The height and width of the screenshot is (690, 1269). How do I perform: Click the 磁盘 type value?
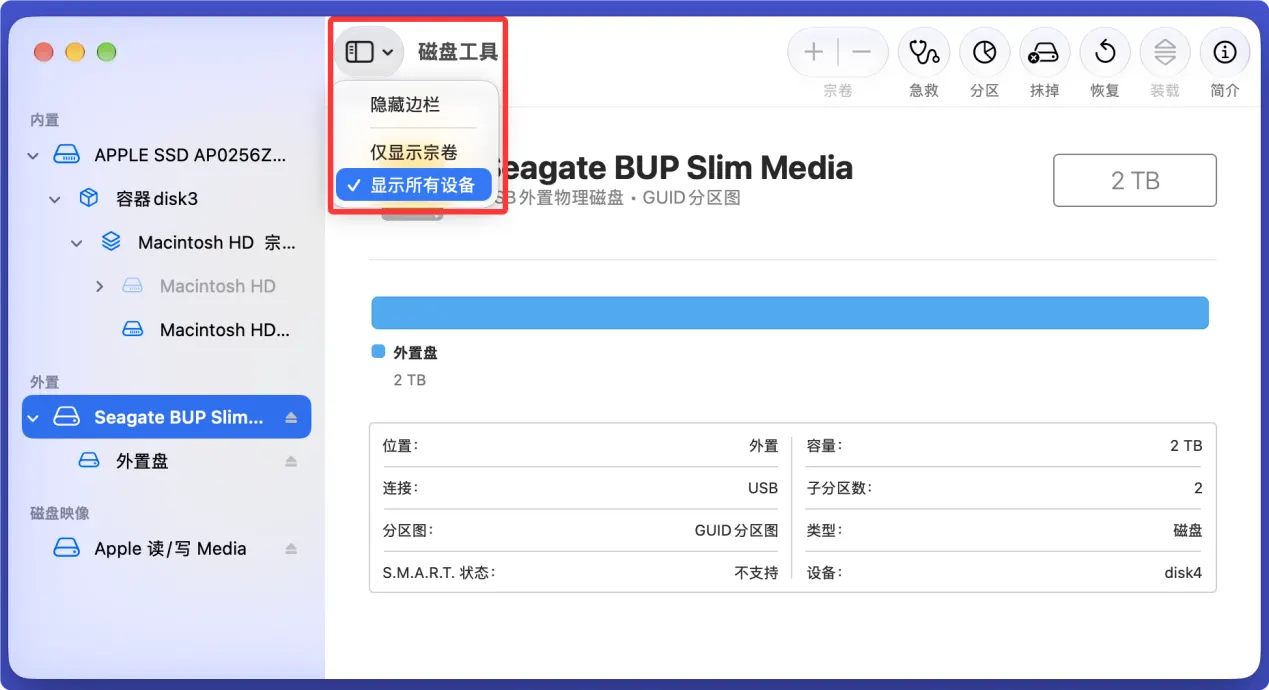pos(1188,530)
